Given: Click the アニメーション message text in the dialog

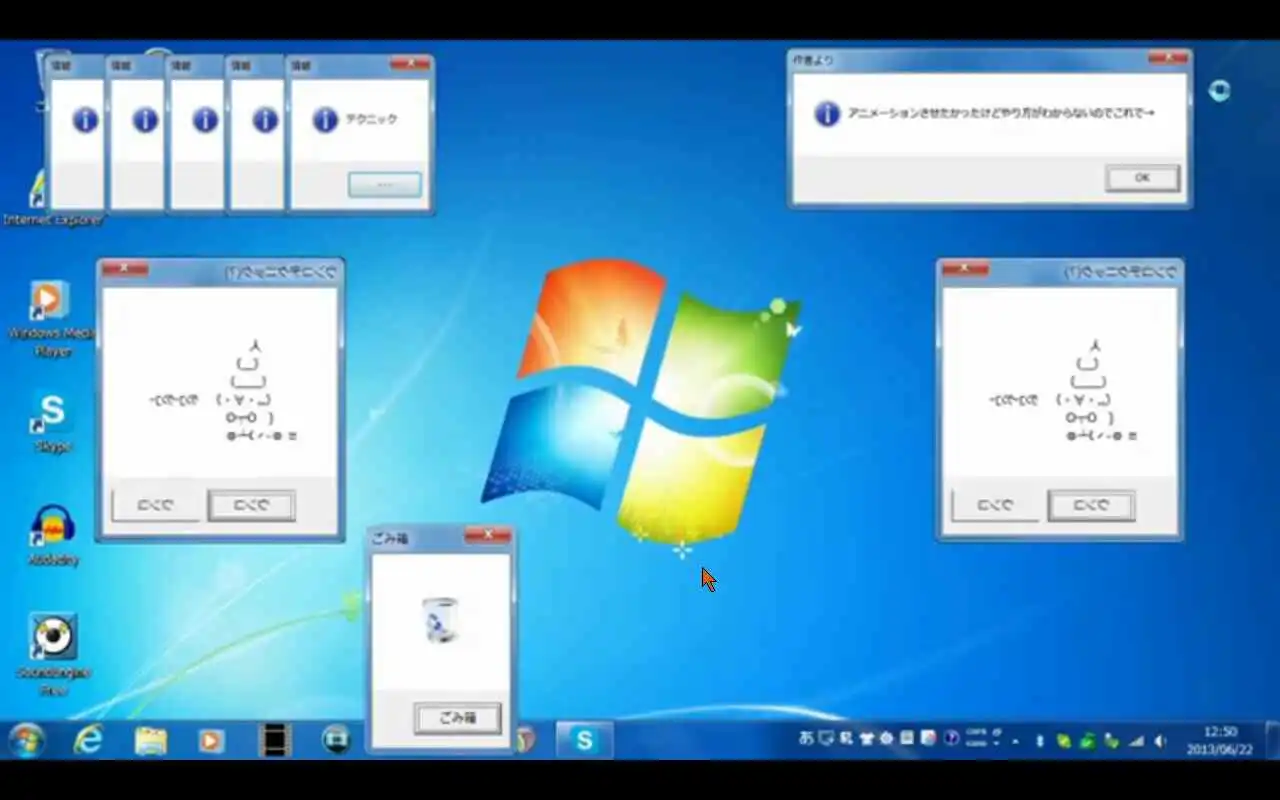Looking at the screenshot, I should [x=1001, y=113].
